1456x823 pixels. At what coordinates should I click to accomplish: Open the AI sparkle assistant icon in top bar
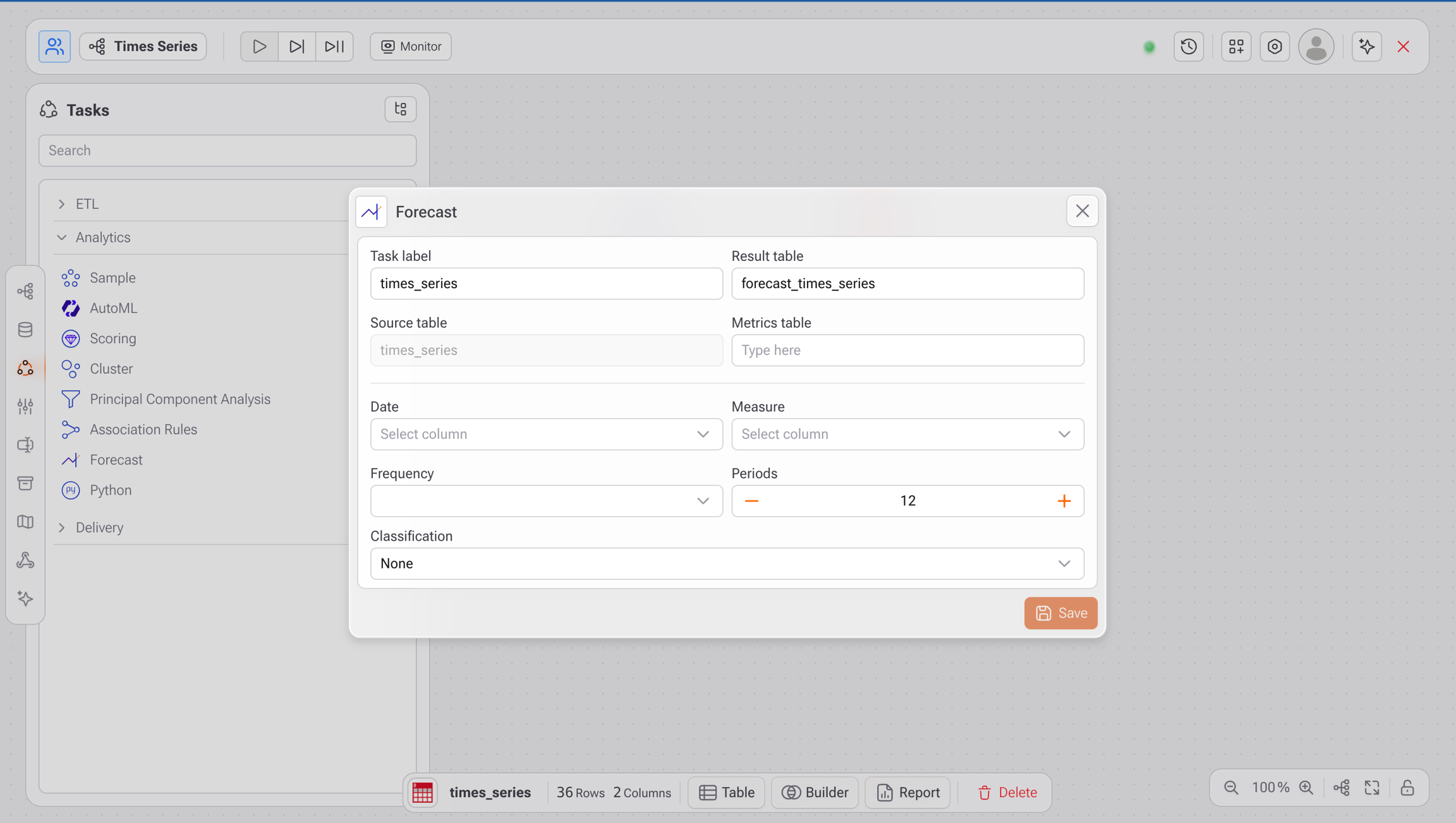pos(1366,46)
